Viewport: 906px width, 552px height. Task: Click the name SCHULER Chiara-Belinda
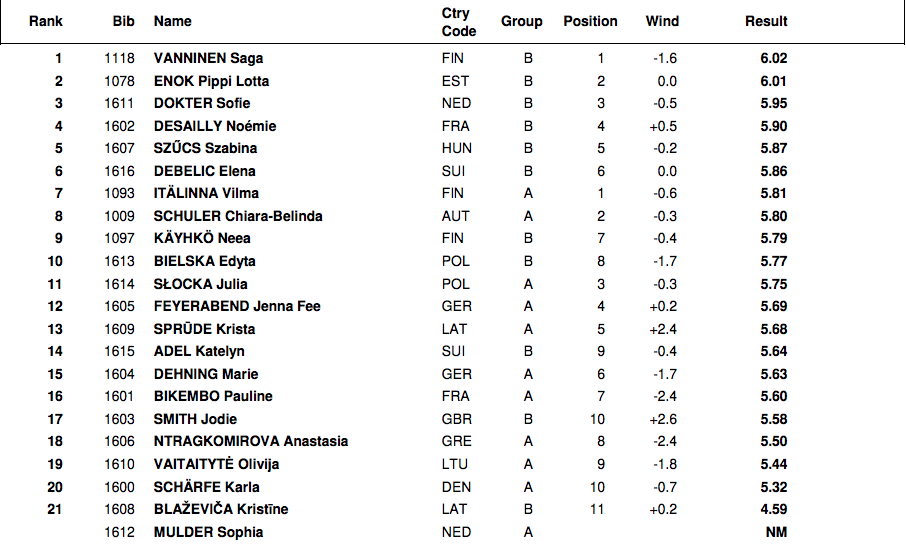click(238, 216)
